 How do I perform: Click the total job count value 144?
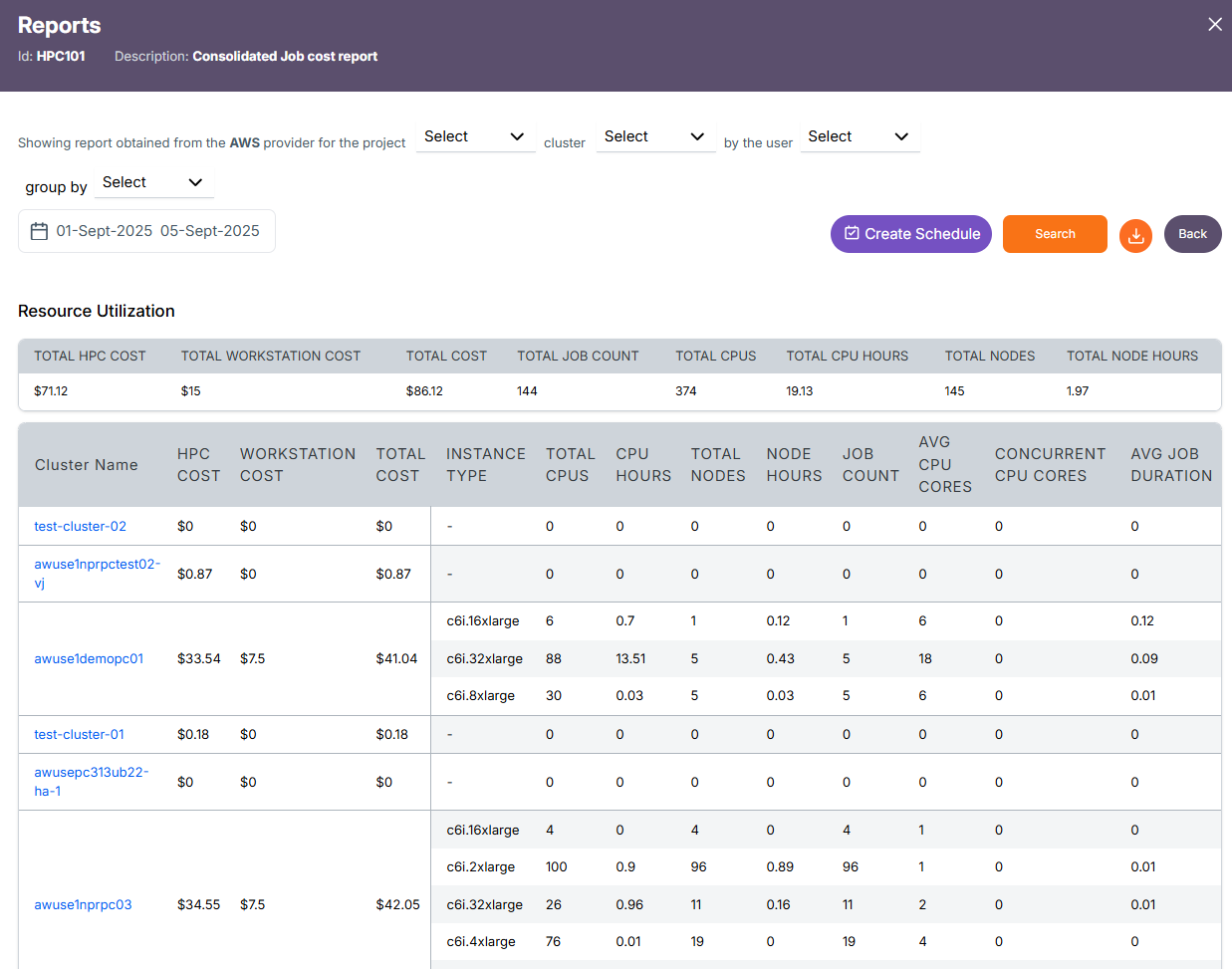[x=527, y=391]
